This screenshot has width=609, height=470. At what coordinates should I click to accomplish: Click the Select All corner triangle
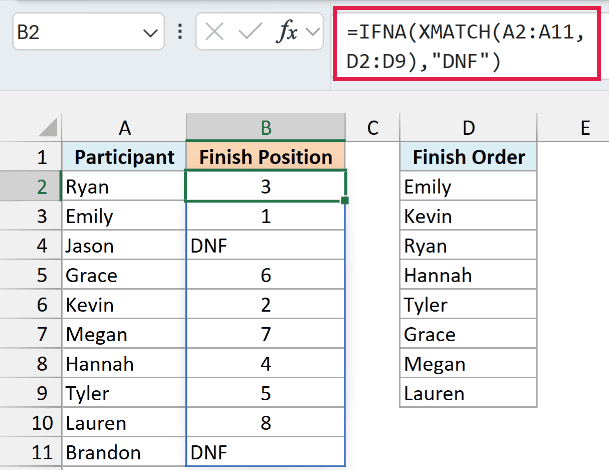pyautogui.click(x=48, y=127)
